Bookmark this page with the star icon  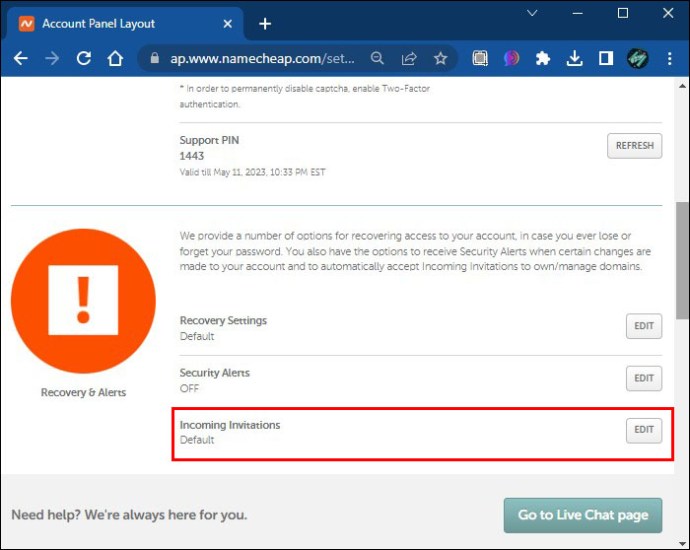coord(440,58)
